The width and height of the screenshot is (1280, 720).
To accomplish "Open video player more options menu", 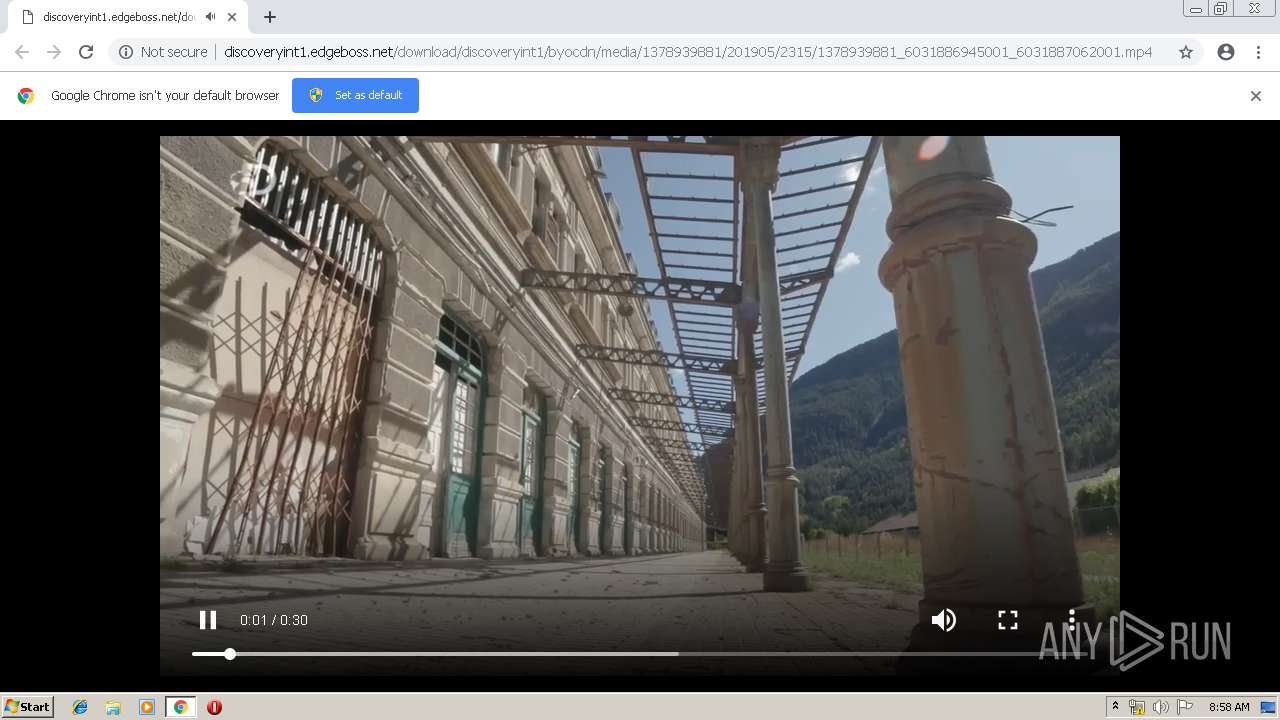I will pyautogui.click(x=1072, y=620).
